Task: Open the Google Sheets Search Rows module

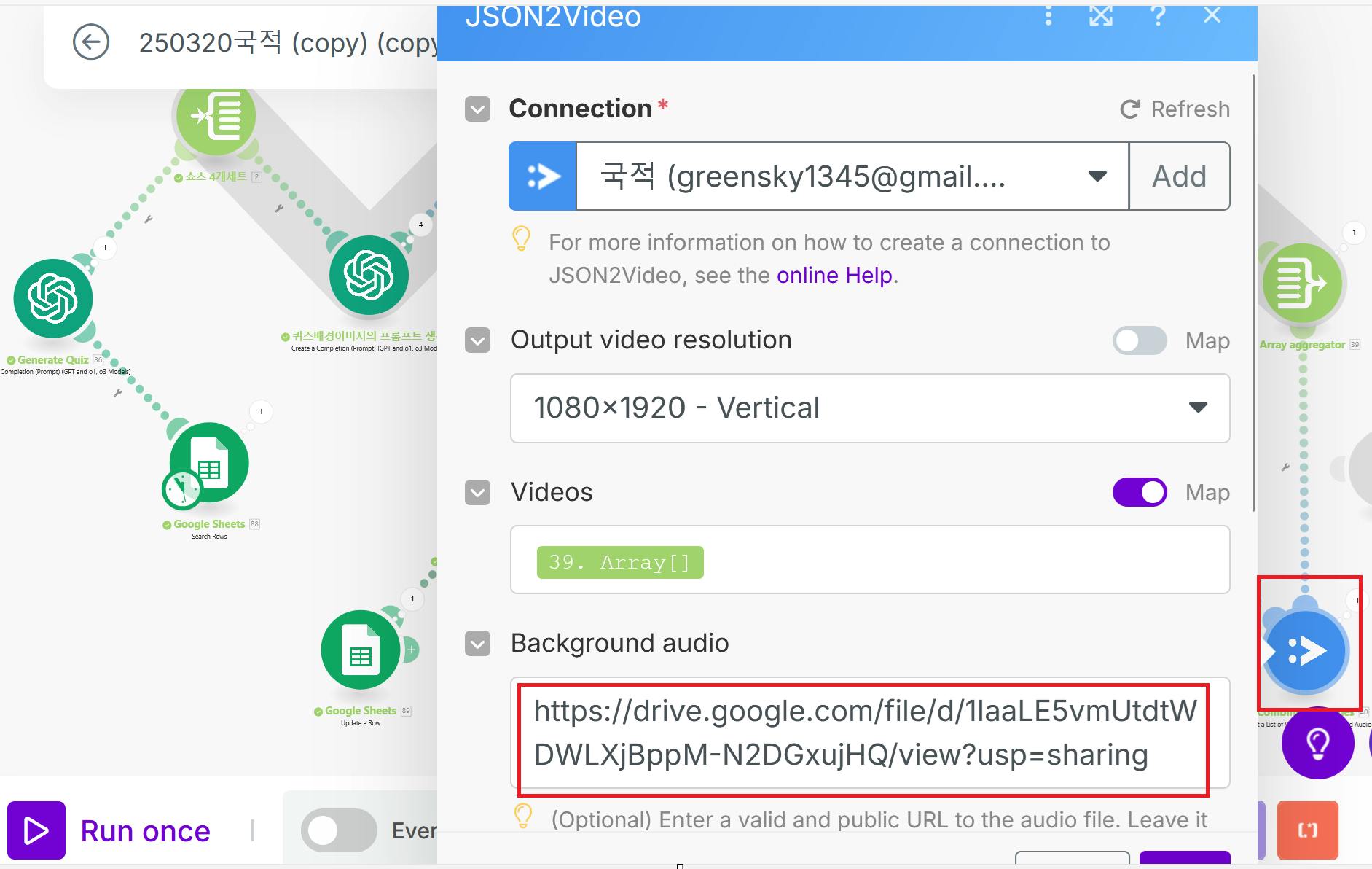Action: (209, 462)
